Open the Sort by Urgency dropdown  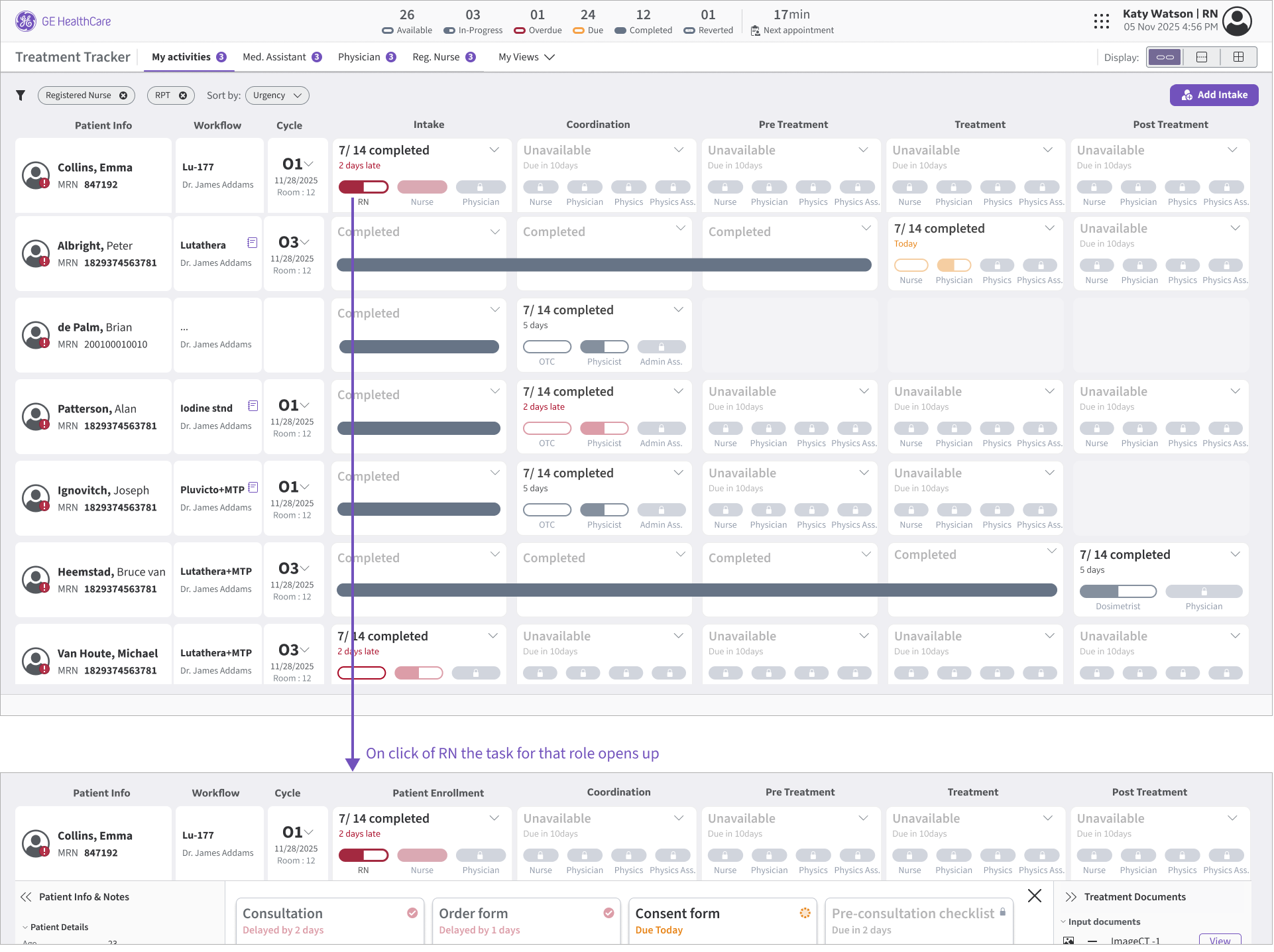coord(277,95)
